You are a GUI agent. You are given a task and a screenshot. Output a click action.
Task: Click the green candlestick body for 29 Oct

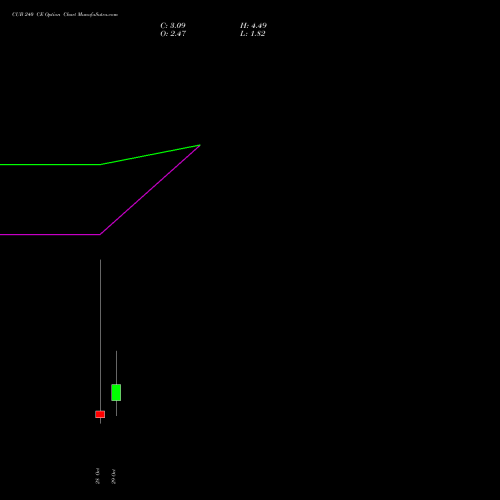point(116,392)
